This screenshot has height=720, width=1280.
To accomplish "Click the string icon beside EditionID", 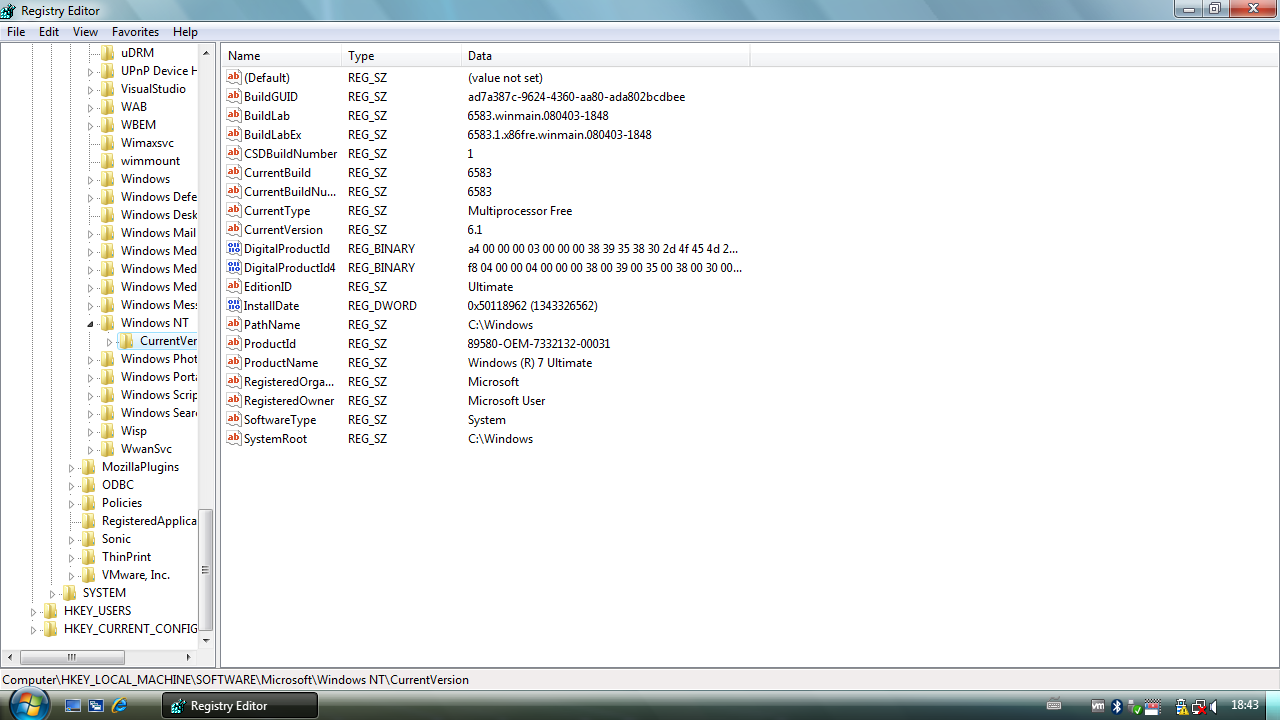I will [x=234, y=287].
